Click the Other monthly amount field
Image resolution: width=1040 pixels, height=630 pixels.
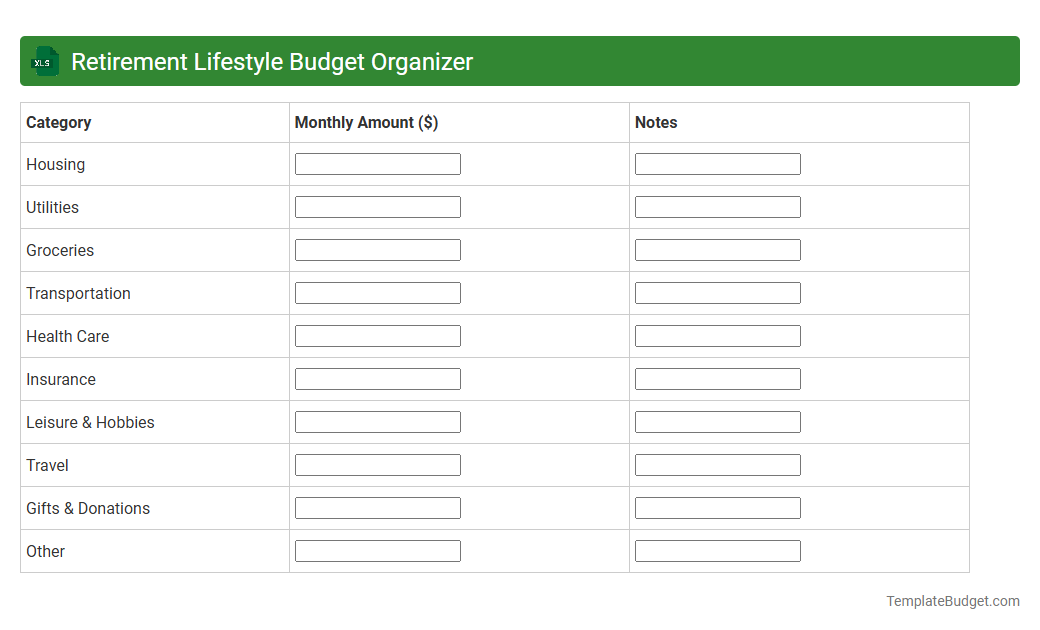377,550
